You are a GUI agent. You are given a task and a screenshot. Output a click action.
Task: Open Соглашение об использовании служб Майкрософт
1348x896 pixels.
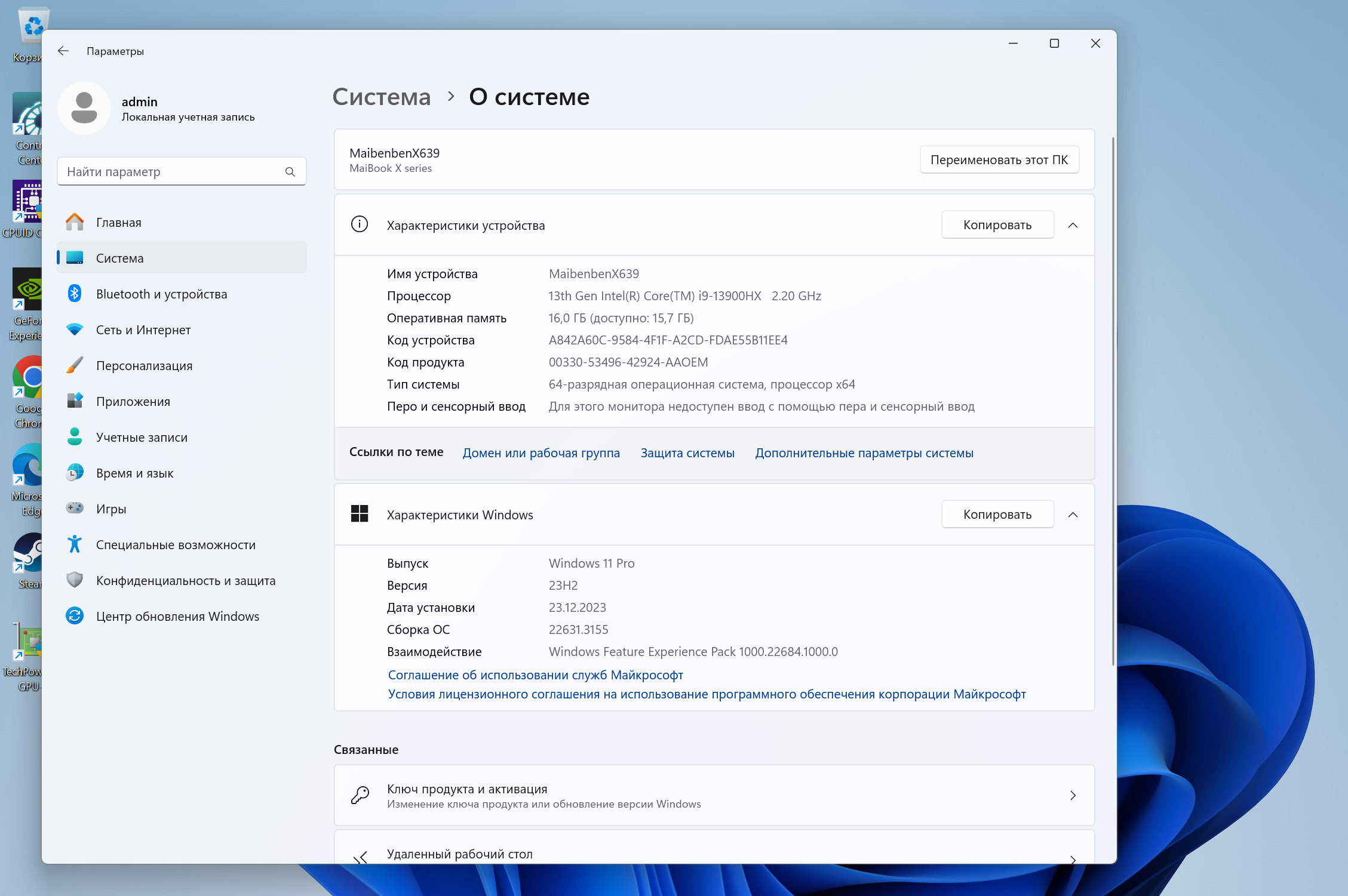click(536, 675)
